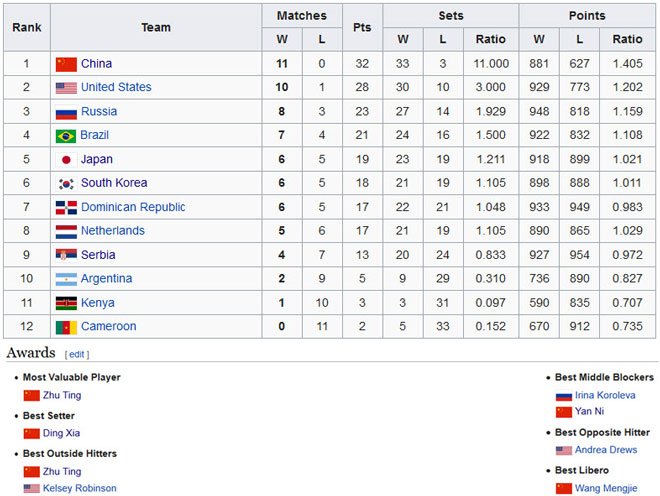Click the US flag beside Kelsey Robinson
Screen dimensions: 660x496
tap(31, 489)
